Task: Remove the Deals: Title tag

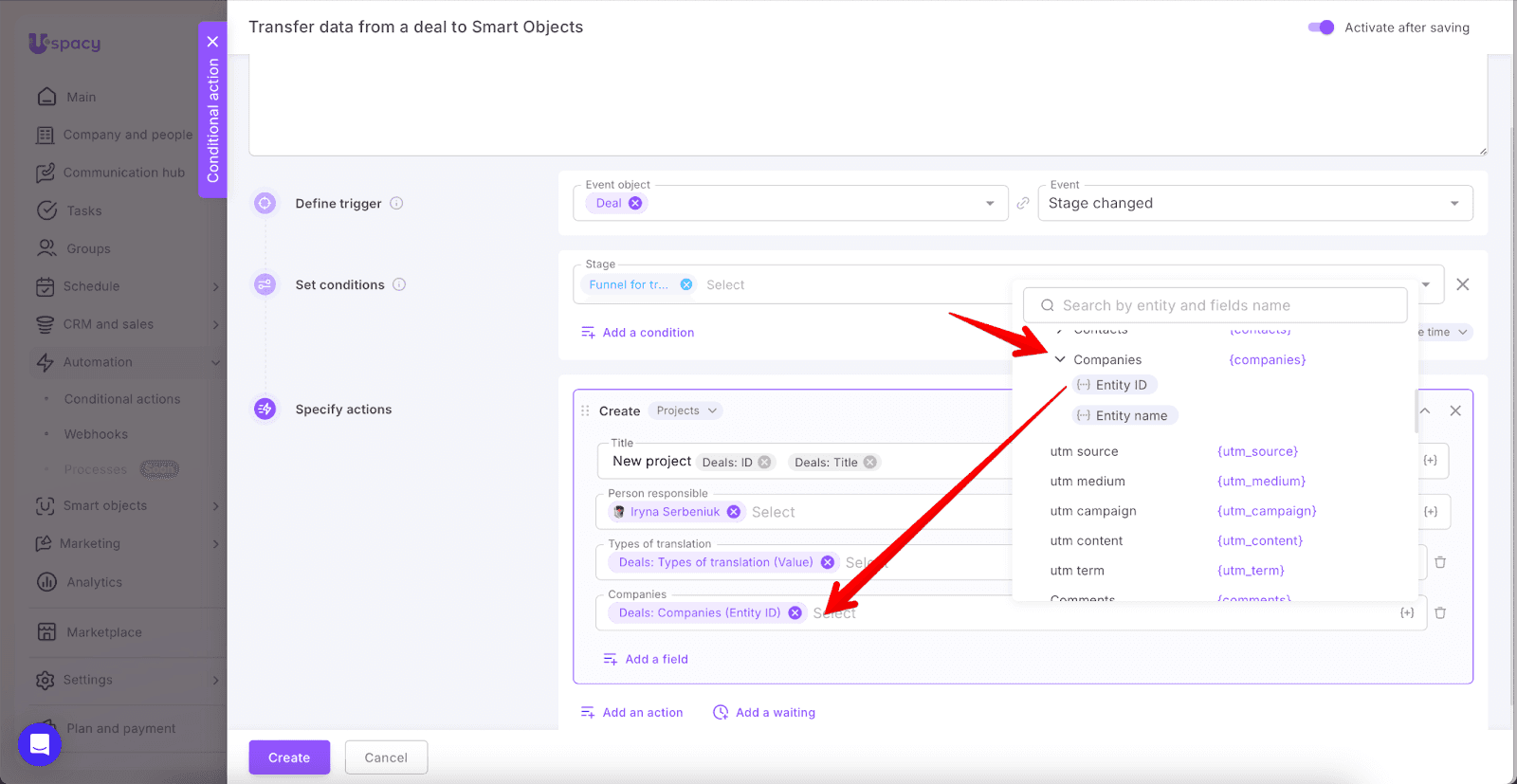Action: tap(869, 463)
